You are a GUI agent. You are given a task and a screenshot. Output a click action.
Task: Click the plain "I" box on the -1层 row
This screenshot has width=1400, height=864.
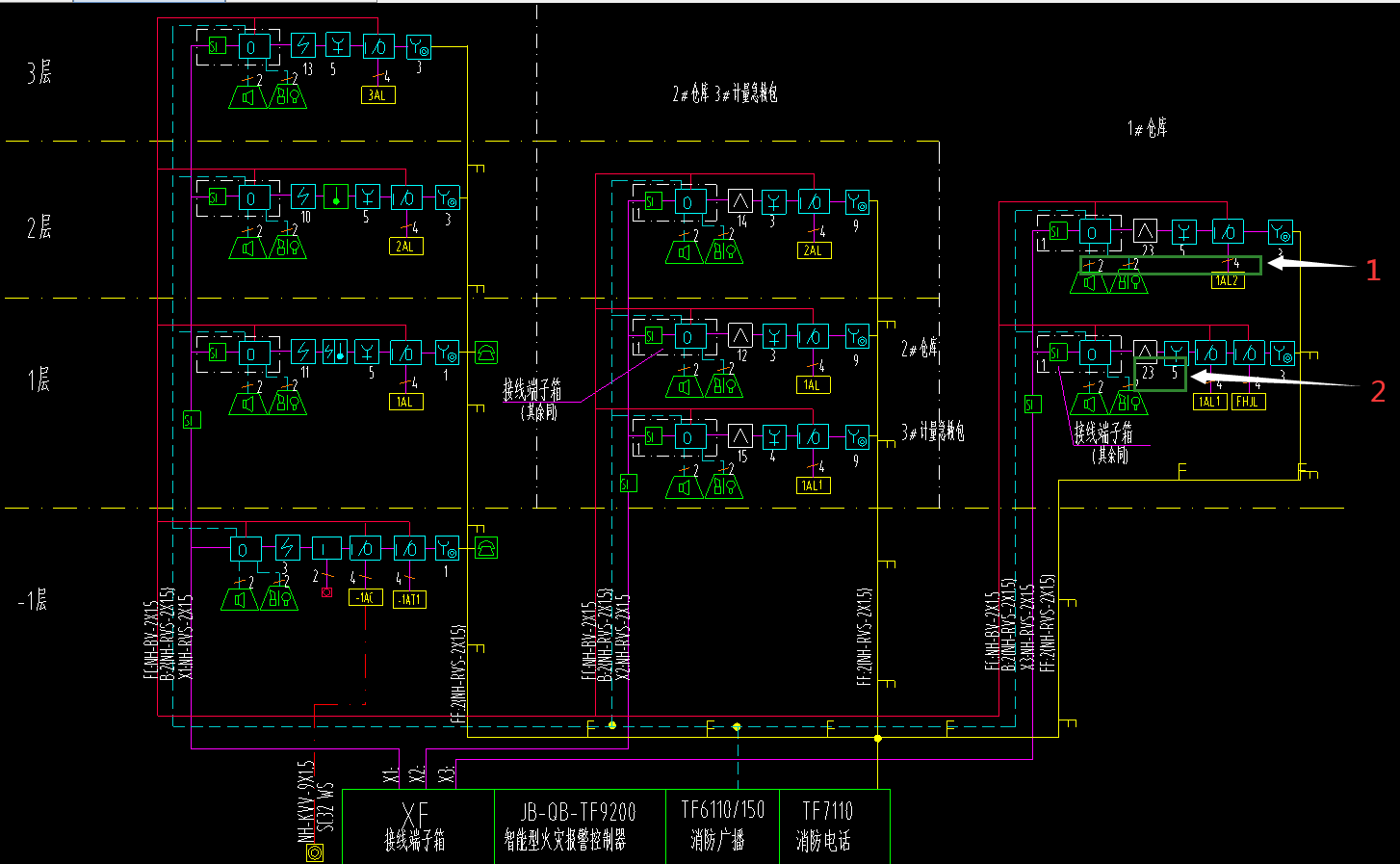[x=326, y=549]
